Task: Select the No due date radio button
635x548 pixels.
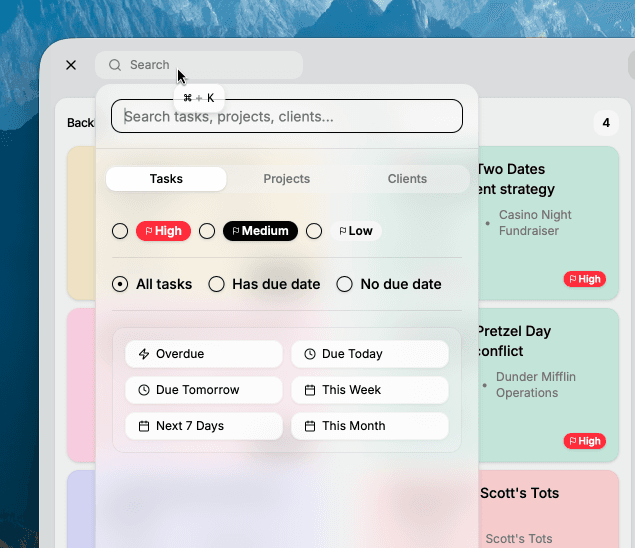Action: point(344,284)
